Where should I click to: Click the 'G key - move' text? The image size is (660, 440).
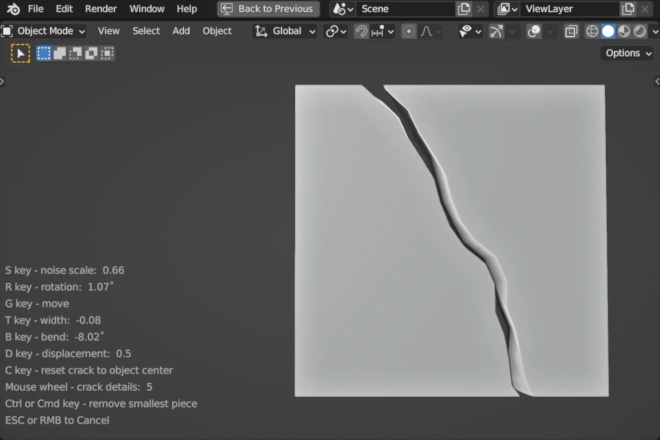[x=37, y=304]
